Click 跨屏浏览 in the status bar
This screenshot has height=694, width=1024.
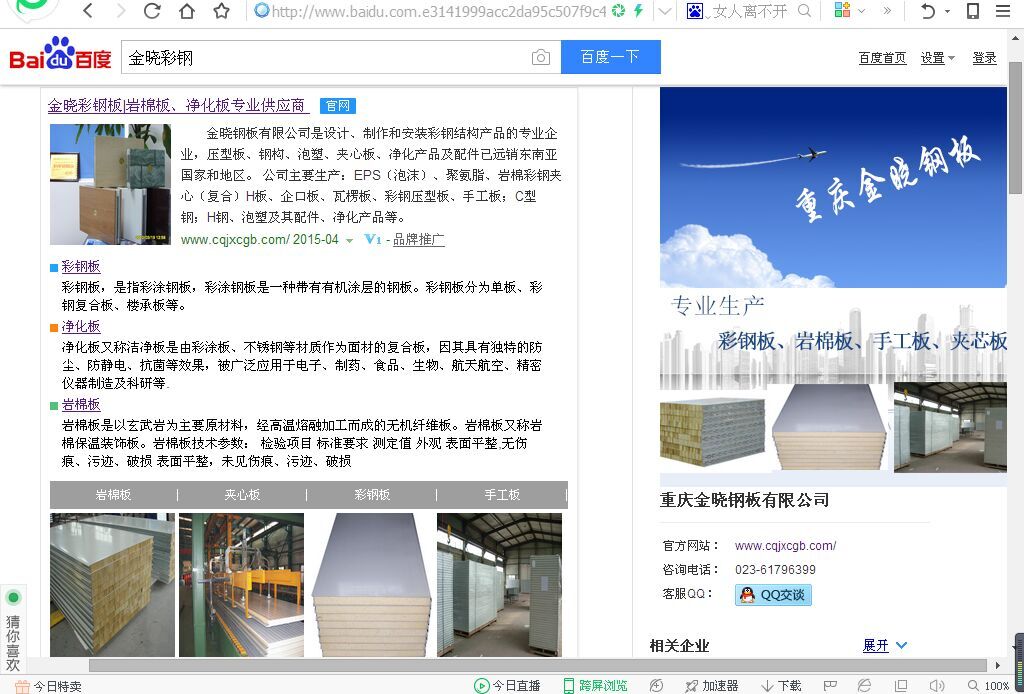[x=595, y=686]
